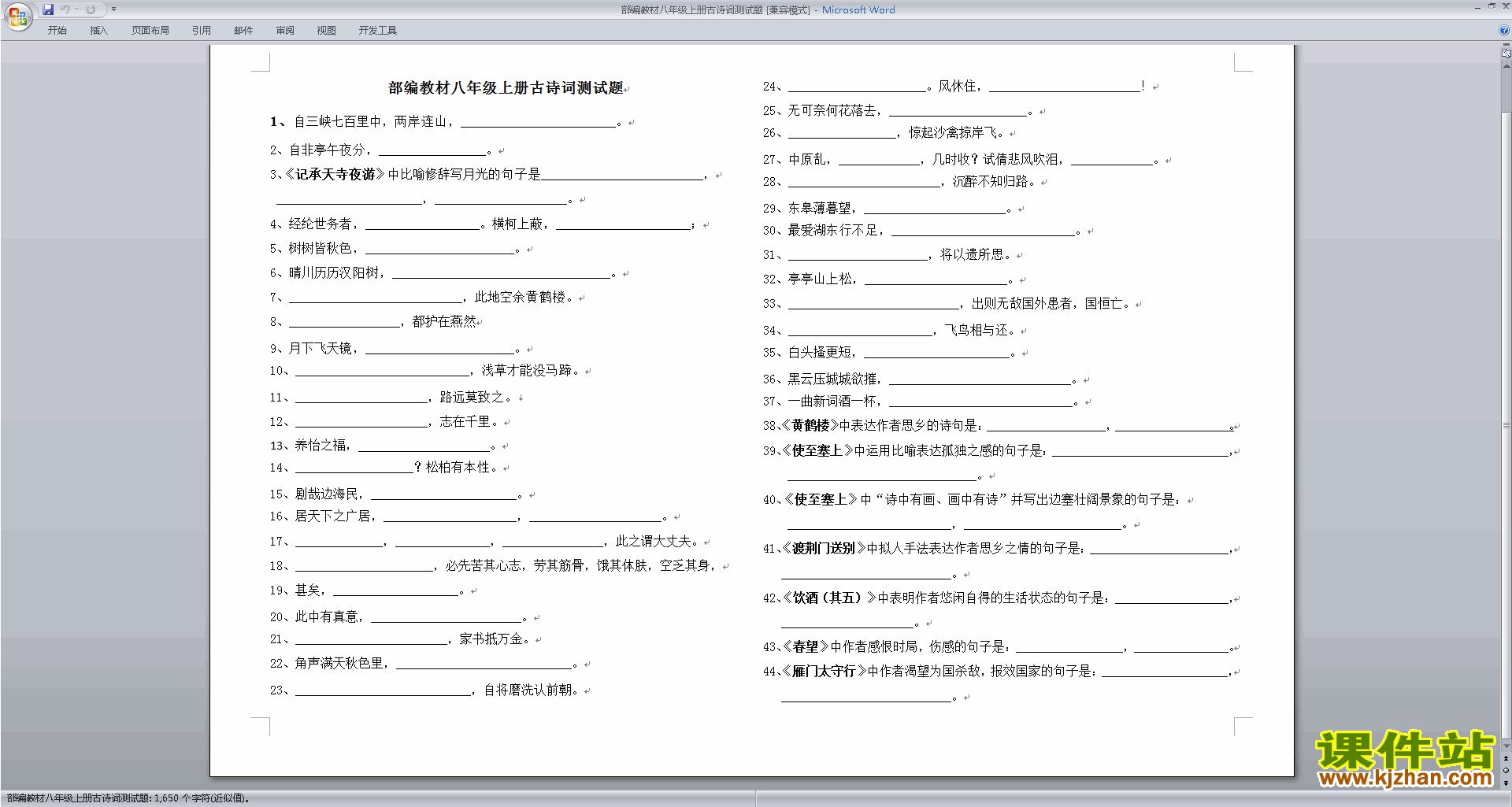Click bold title 雁门太守行 in question 44
The width and height of the screenshot is (1512, 807).
click(823, 671)
